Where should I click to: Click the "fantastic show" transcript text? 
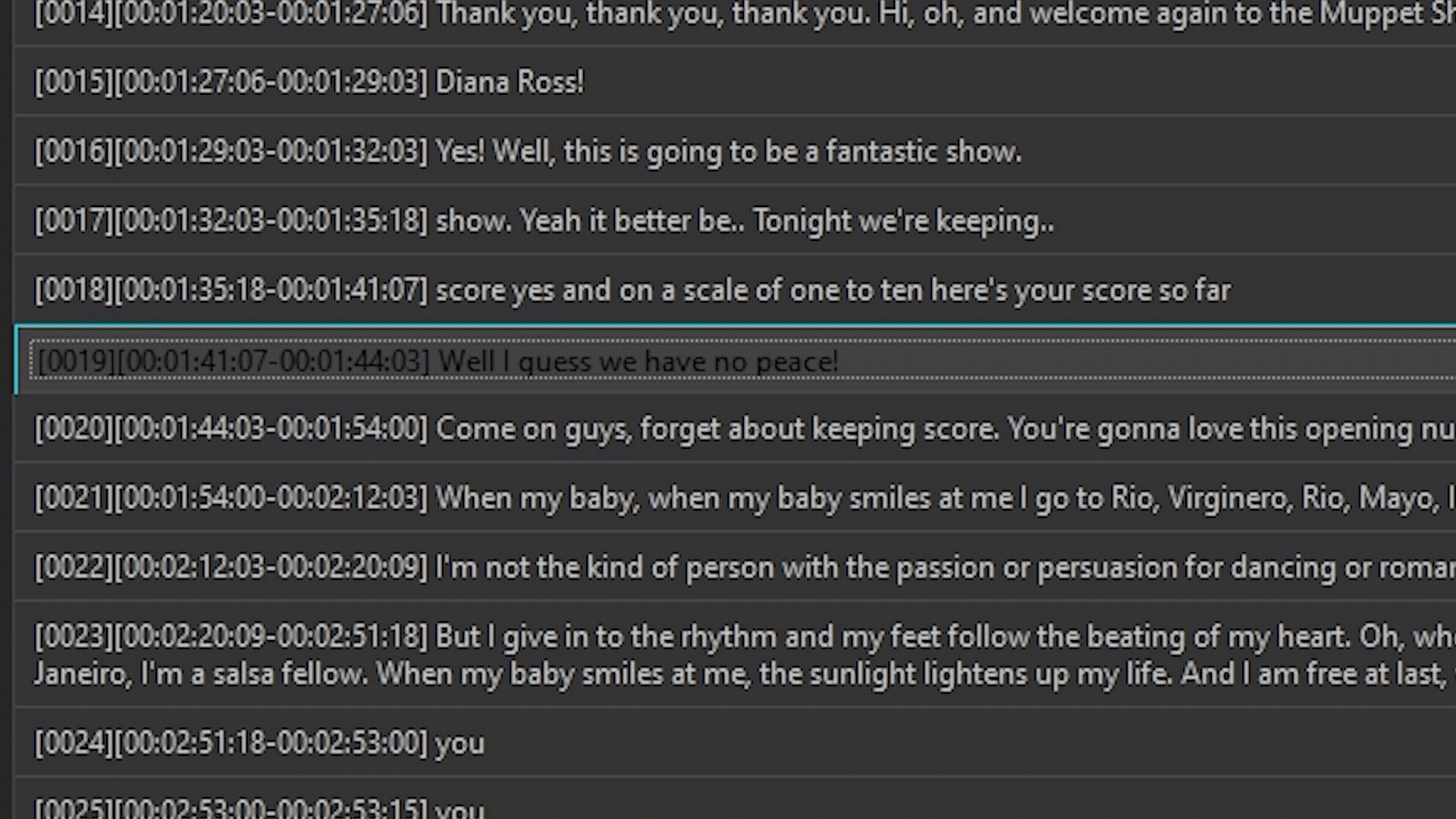pyautogui.click(x=922, y=152)
